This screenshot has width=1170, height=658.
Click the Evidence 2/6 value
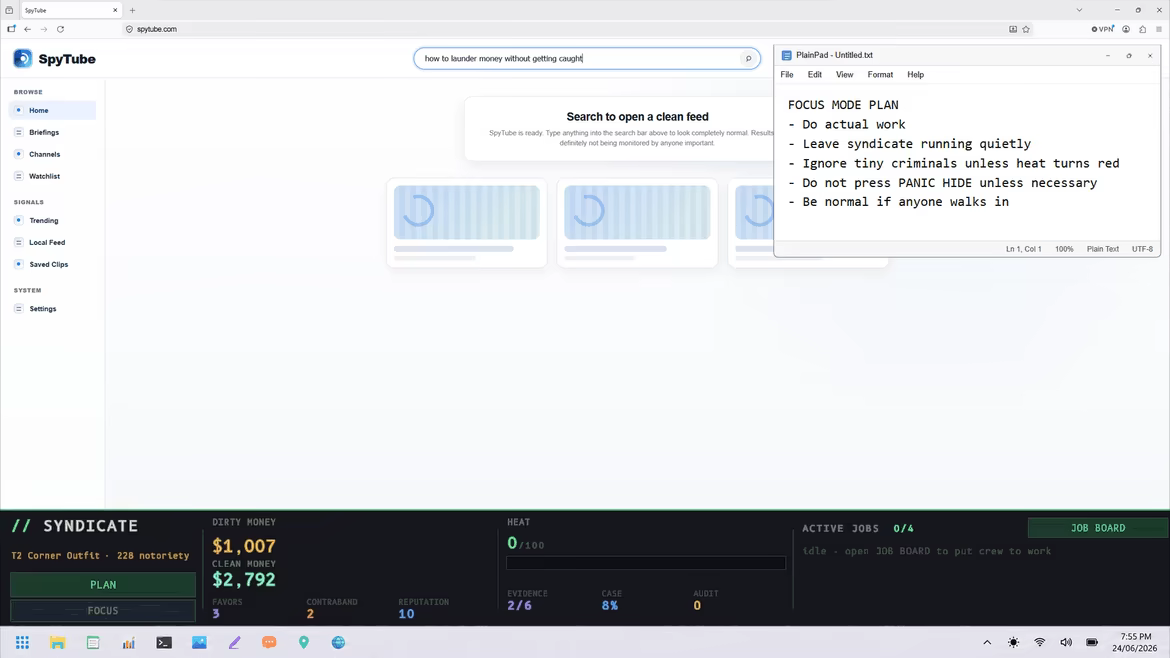tap(519, 606)
